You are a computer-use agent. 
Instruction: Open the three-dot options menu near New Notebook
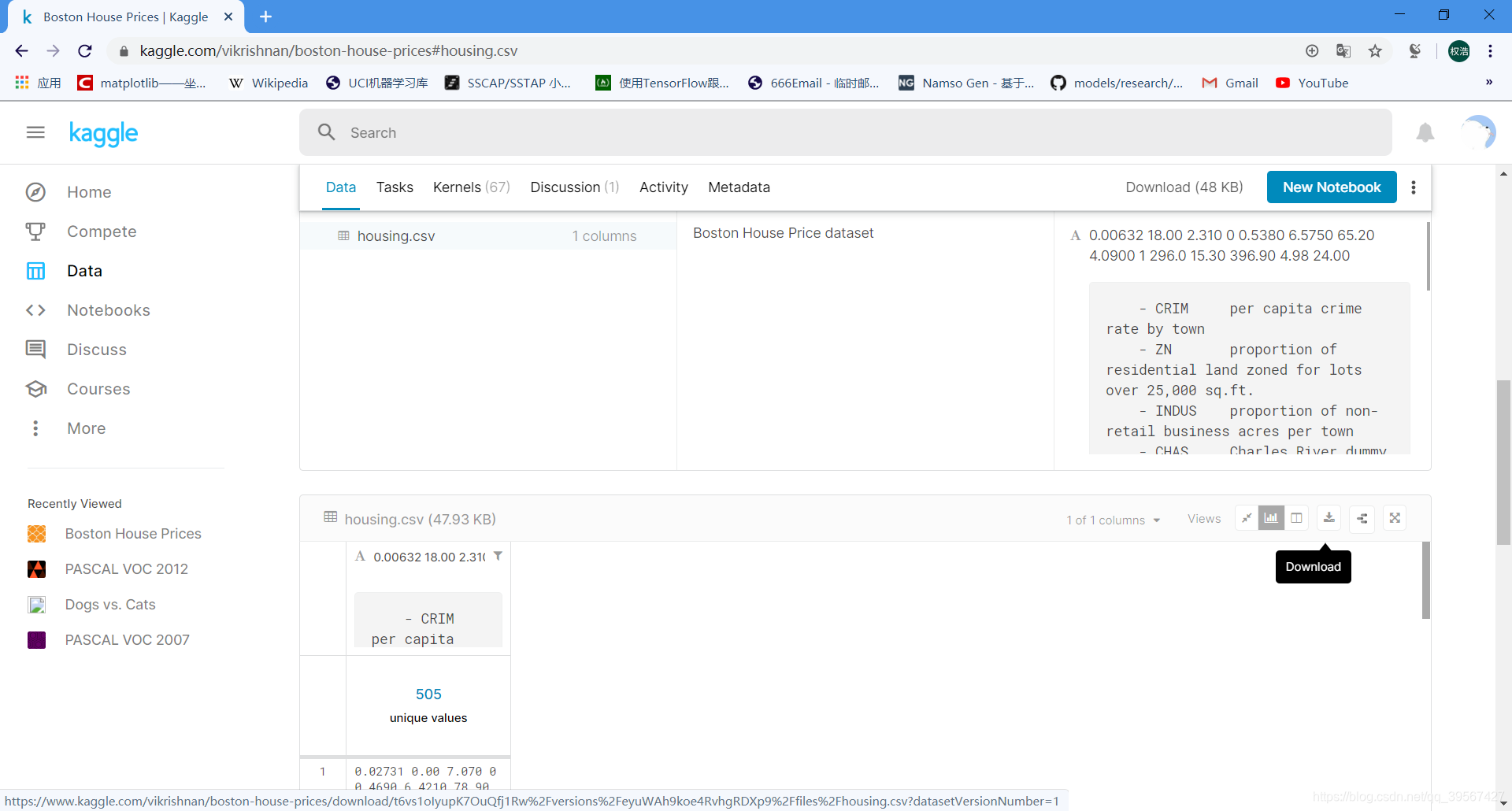coord(1414,187)
